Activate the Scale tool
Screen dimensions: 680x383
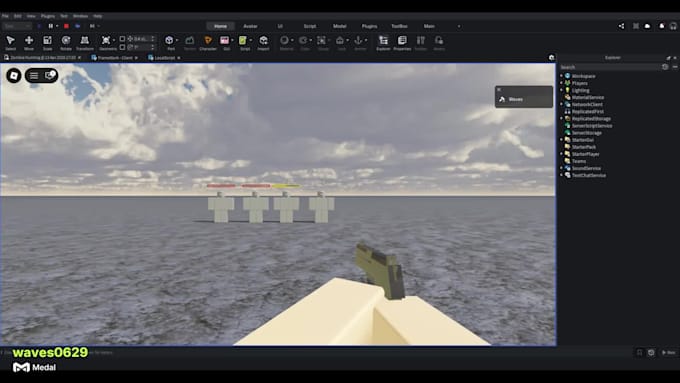[x=47, y=43]
